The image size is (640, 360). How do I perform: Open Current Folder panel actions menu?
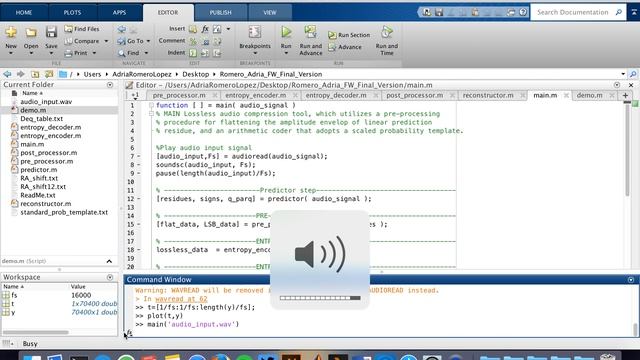110,85
